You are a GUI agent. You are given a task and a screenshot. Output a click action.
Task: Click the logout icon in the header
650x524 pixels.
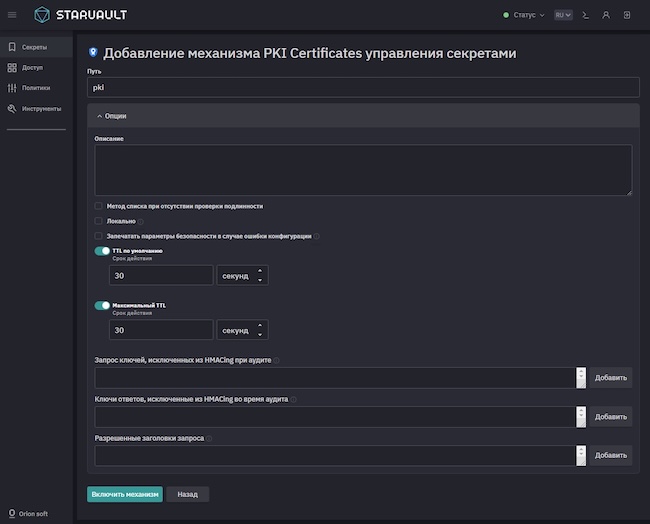click(x=627, y=15)
